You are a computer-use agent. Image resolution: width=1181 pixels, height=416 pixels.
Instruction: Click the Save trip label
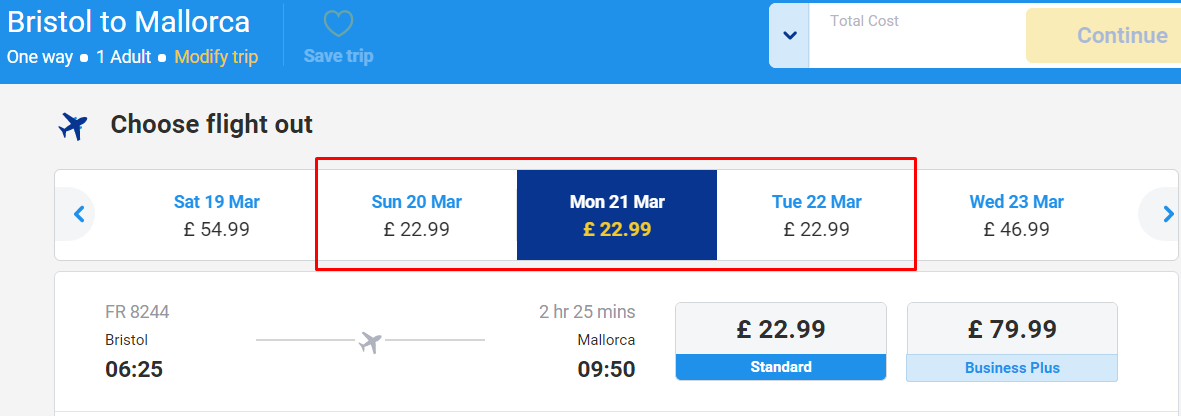click(x=338, y=57)
